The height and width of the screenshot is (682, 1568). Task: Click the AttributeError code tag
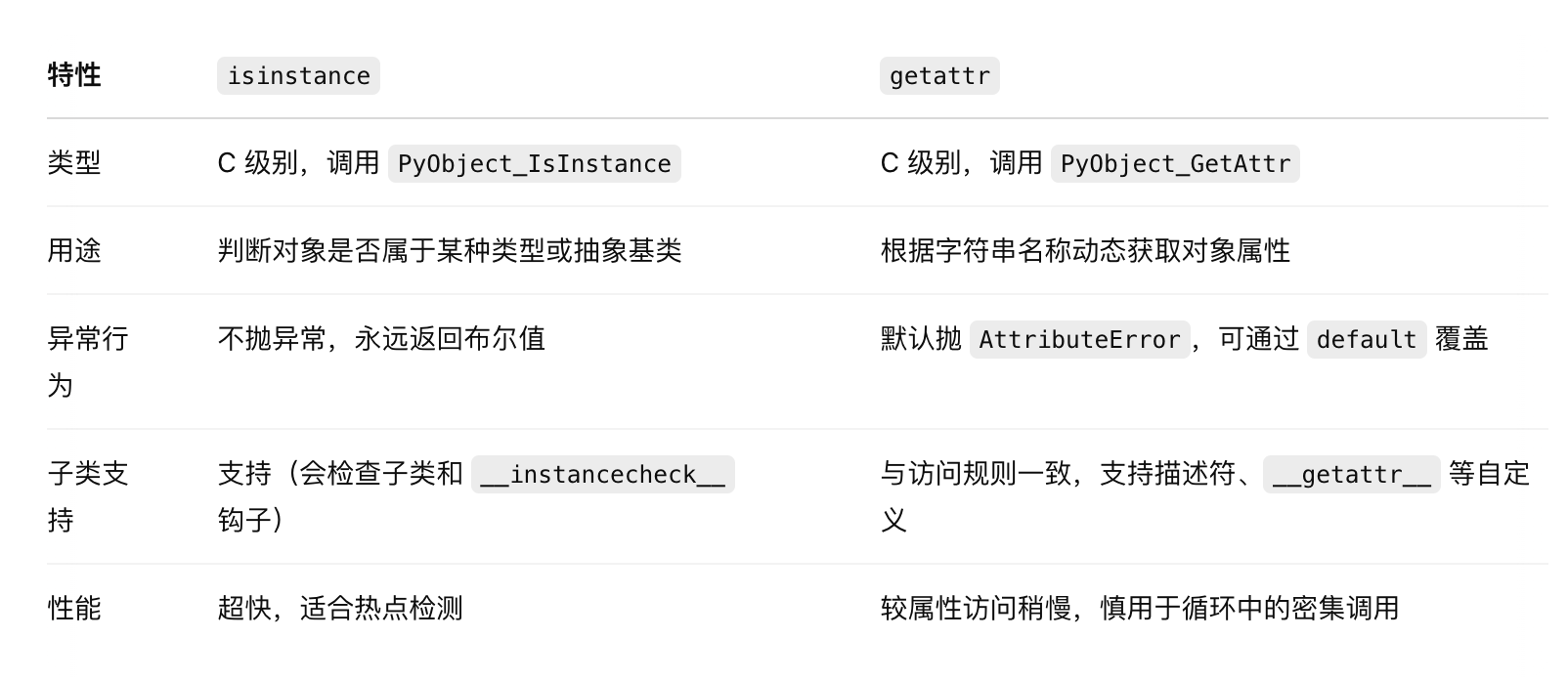1080,339
